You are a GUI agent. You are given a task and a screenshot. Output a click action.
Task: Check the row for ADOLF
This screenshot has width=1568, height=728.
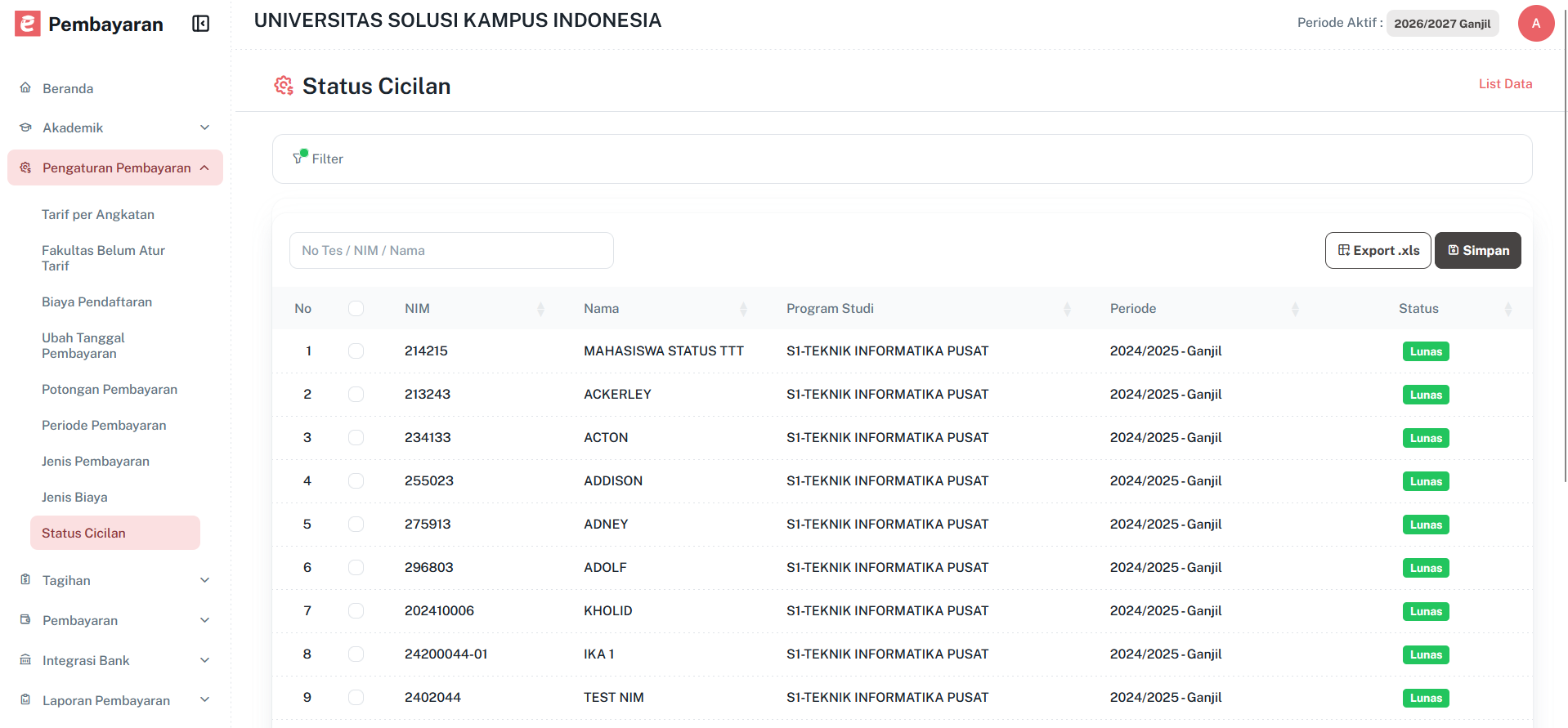click(x=356, y=568)
